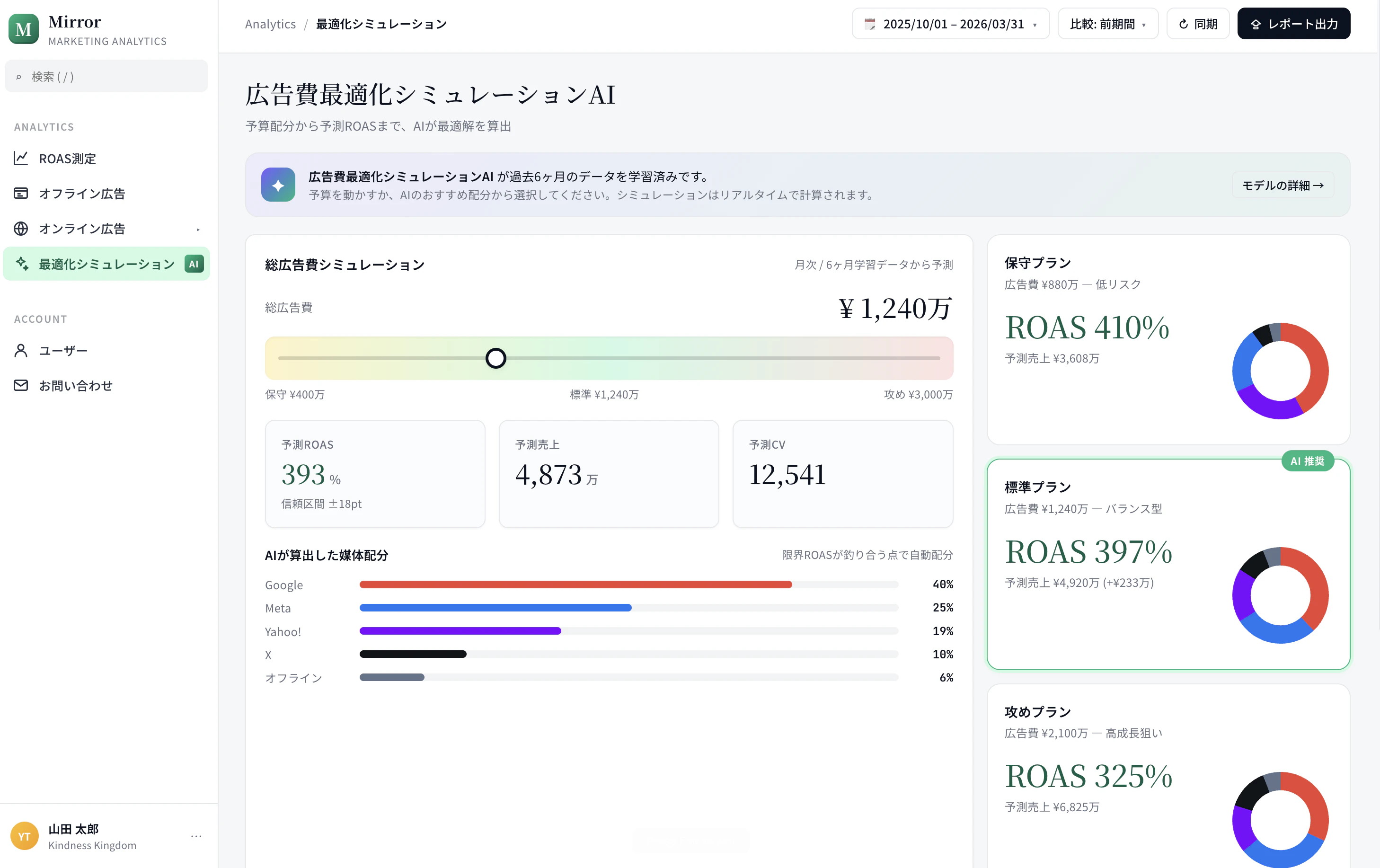Open お問い合わせ page
This screenshot has height=868, width=1380.
click(106, 385)
